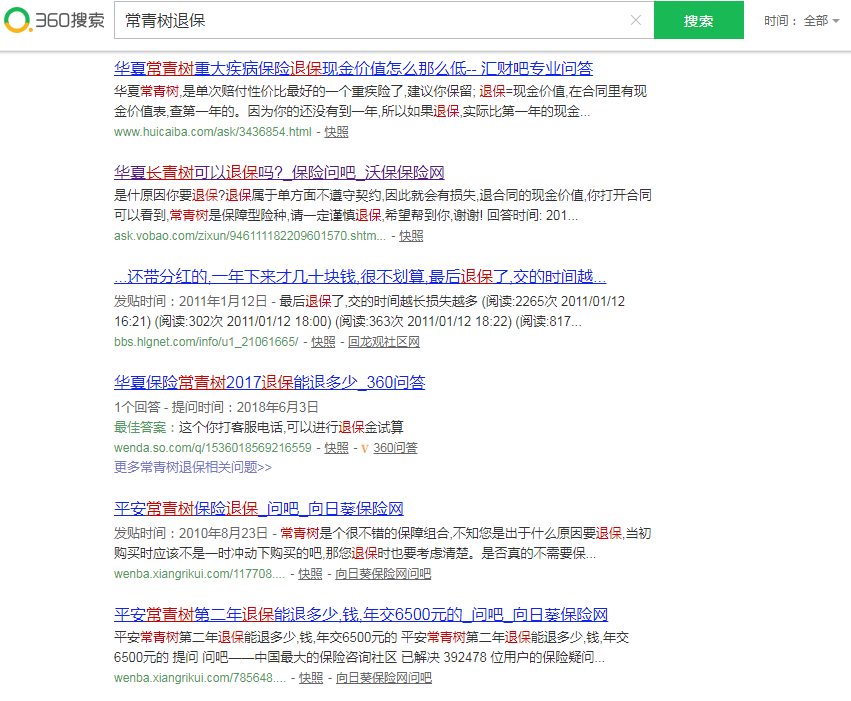Click URL ask.vobao.com/zixun link
The width and height of the screenshot is (851, 701).
(250, 236)
